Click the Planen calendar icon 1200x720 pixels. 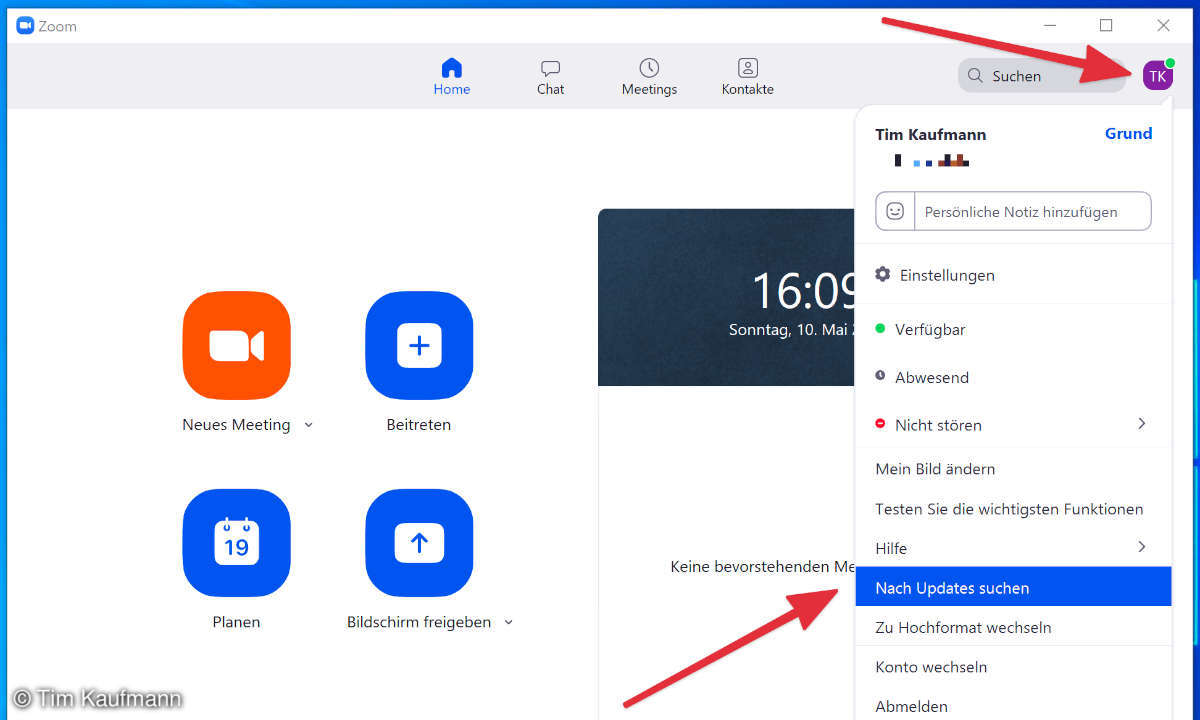pyautogui.click(x=237, y=543)
